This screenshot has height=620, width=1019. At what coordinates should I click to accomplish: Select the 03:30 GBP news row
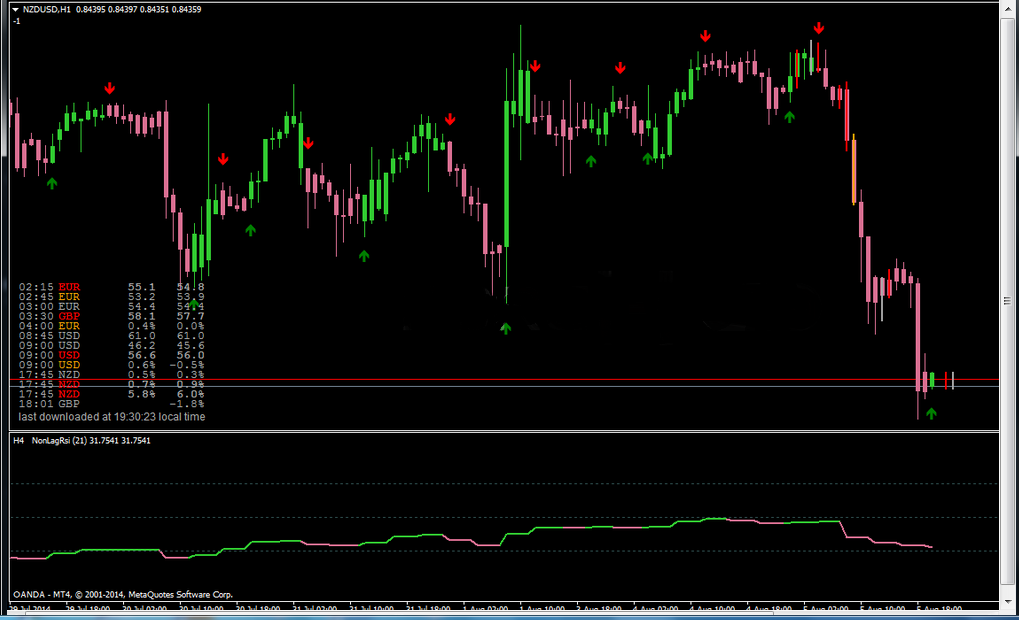(111, 316)
